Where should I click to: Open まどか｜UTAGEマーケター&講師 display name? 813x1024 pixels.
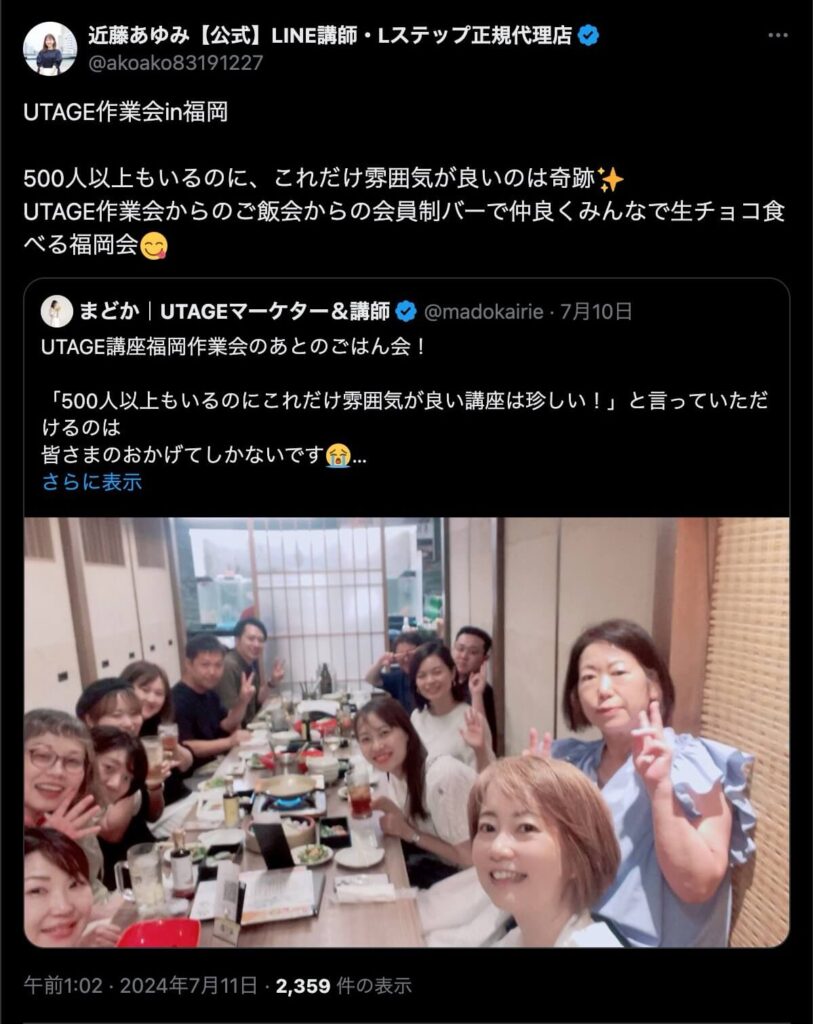click(x=234, y=312)
